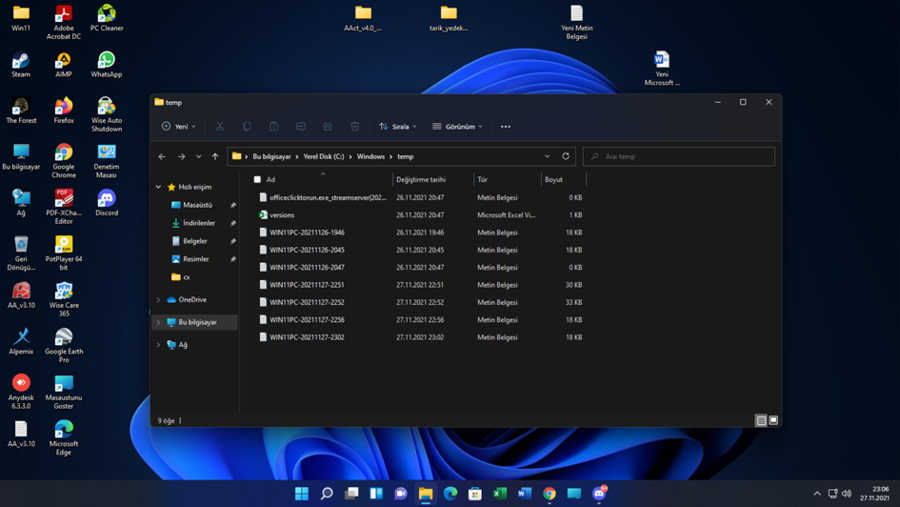
Task: Collapse the Hızlı erişim section
Action: click(158, 187)
